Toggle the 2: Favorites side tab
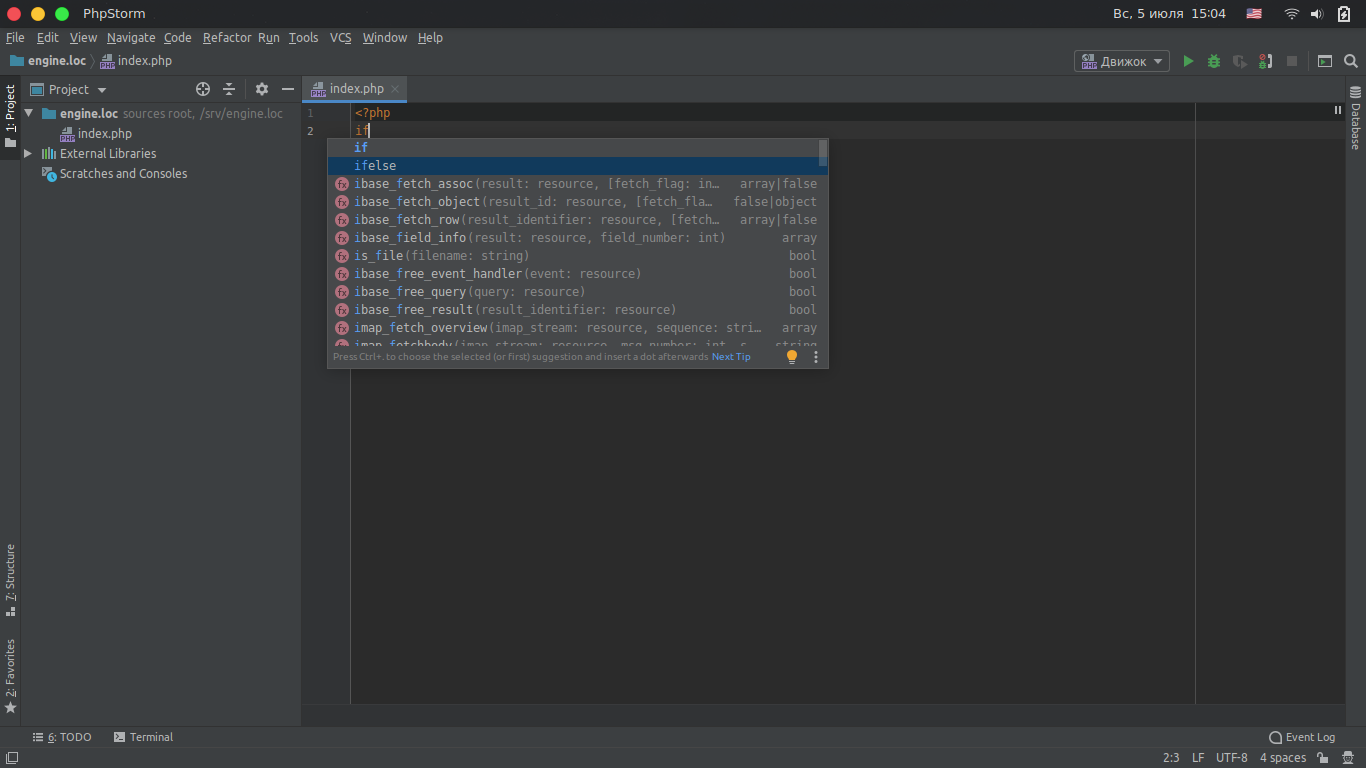The image size is (1366, 768). click(10, 676)
